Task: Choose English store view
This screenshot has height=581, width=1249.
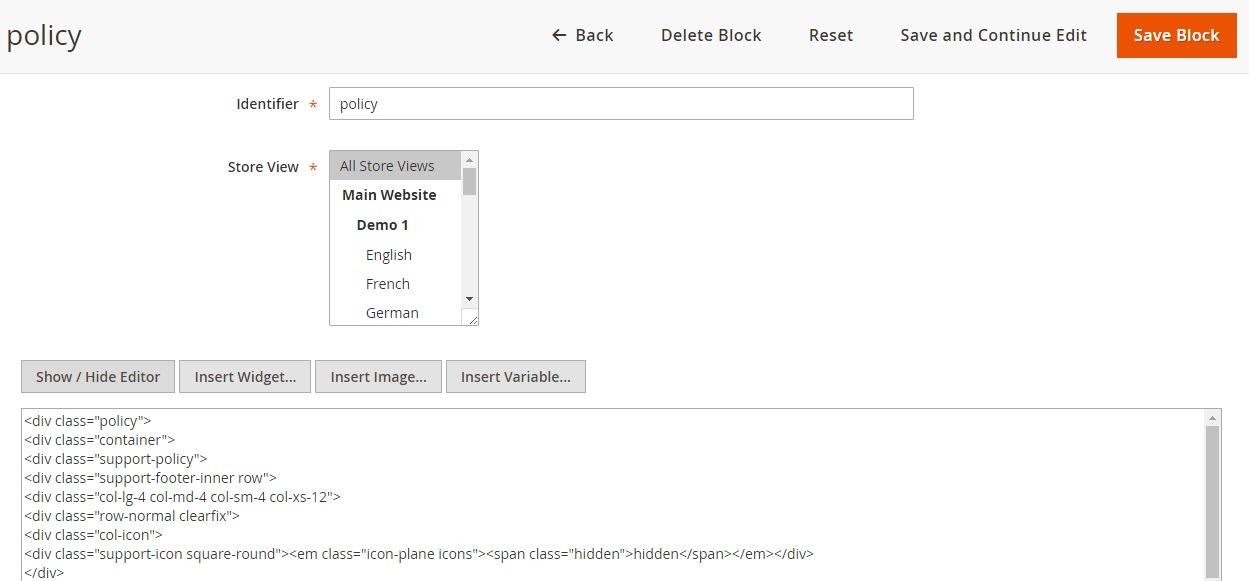Action: point(389,255)
